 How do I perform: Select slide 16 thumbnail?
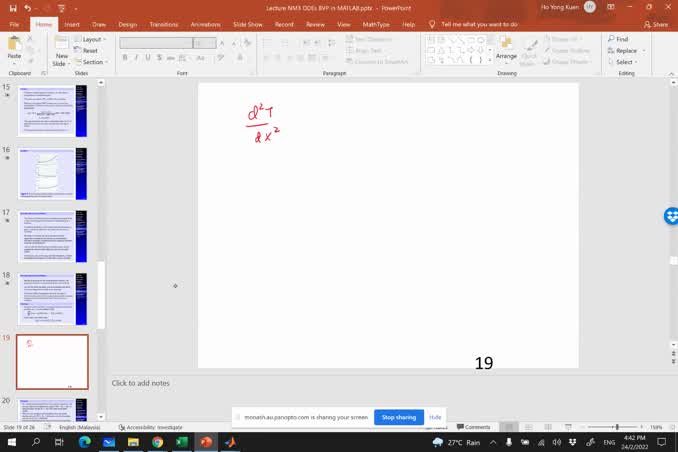(52, 173)
